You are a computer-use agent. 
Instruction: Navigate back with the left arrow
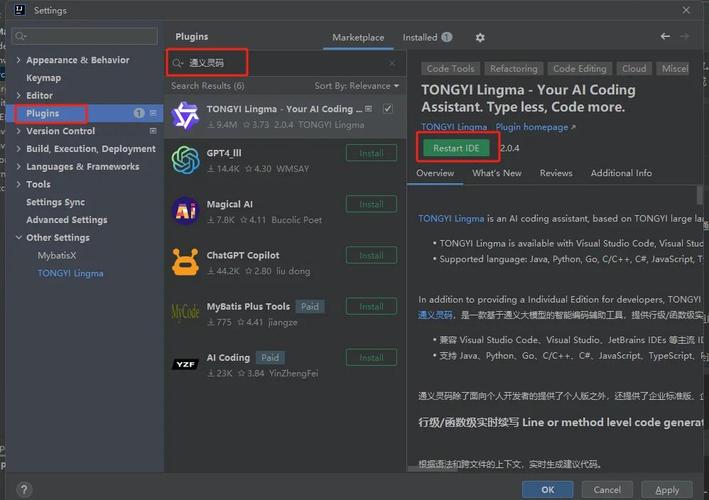[x=665, y=36]
